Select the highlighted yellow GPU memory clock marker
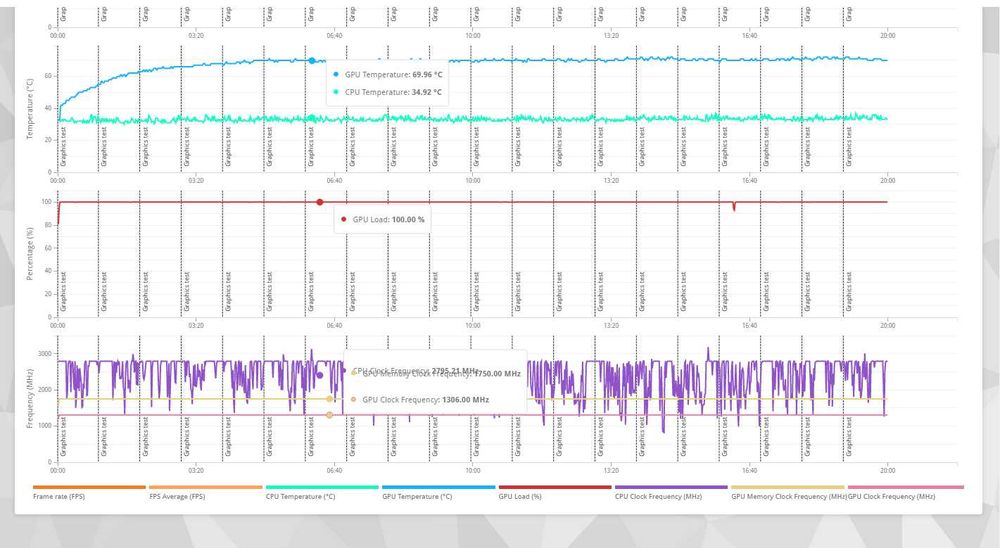 pyautogui.click(x=330, y=399)
